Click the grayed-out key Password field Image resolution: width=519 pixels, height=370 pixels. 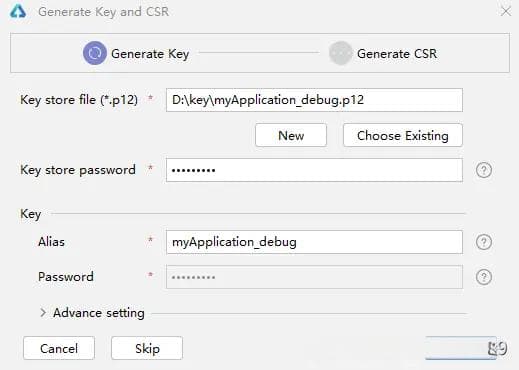(314, 277)
